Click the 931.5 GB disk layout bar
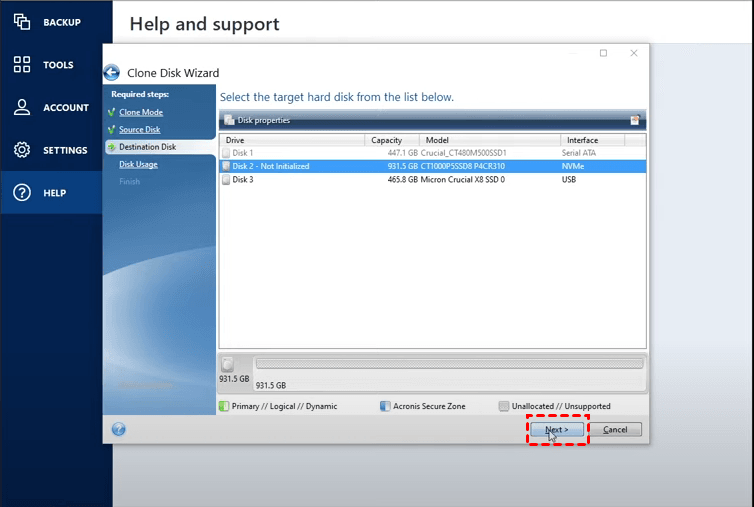Screen dimensions: 754x507 (x=448, y=364)
